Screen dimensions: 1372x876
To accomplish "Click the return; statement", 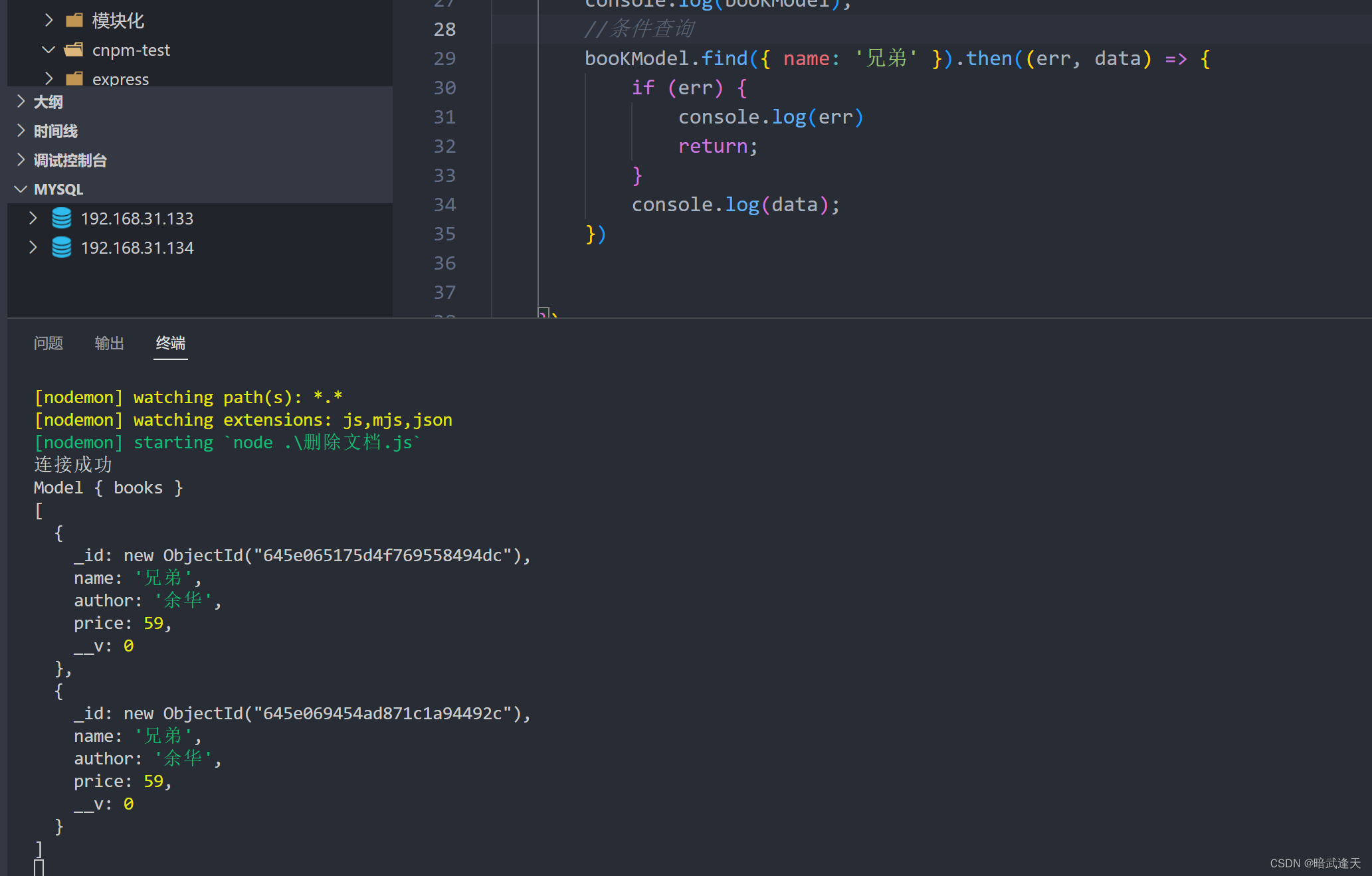I will pyautogui.click(x=718, y=146).
